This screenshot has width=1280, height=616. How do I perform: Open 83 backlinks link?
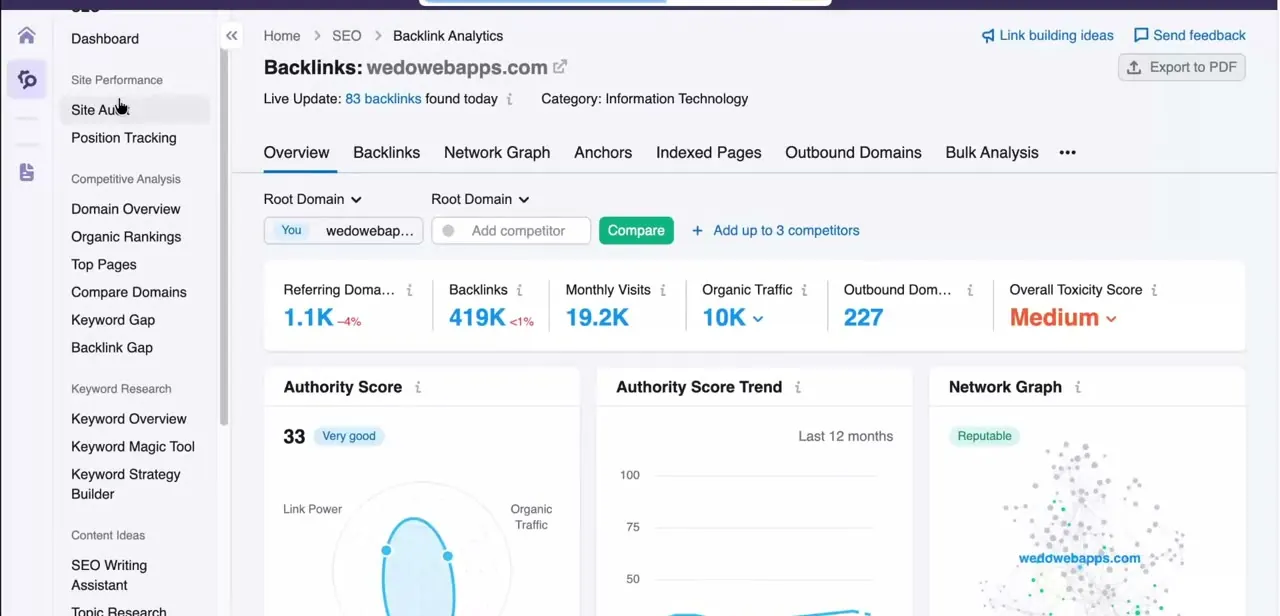click(x=383, y=99)
